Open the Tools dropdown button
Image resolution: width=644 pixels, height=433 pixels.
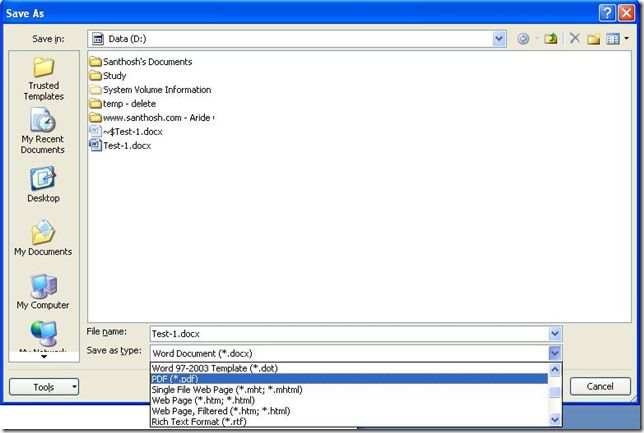pos(44,387)
